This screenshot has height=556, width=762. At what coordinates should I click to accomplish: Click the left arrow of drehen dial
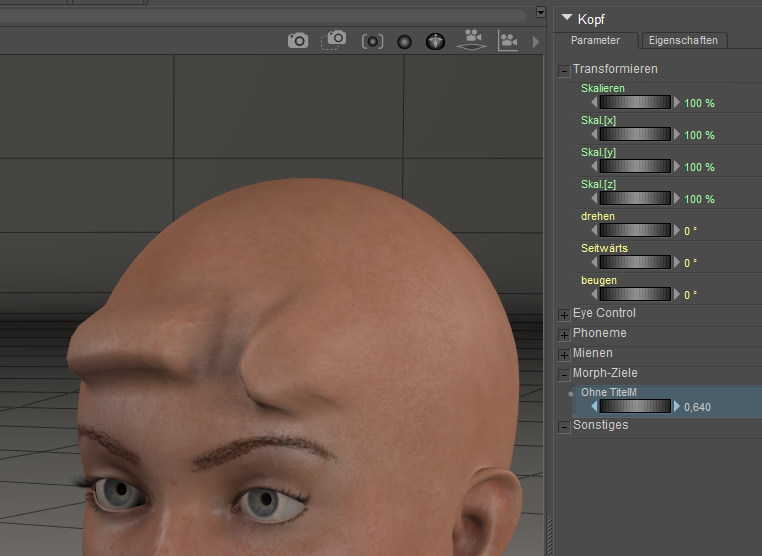click(x=595, y=230)
